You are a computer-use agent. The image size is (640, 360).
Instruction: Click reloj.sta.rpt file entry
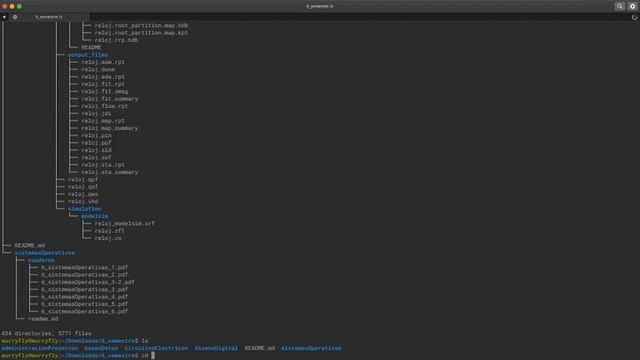pos(103,165)
